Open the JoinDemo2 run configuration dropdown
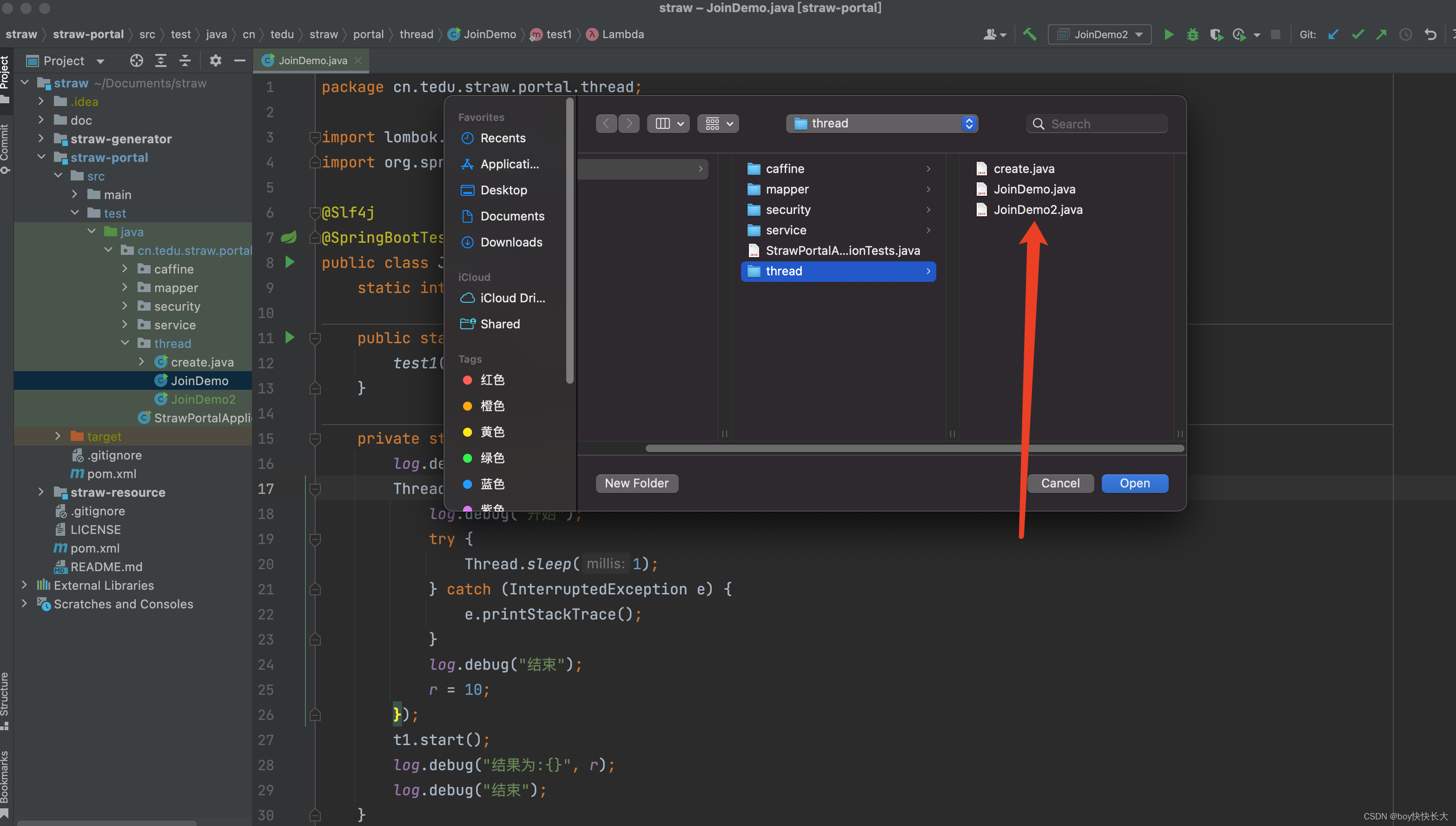 coord(1099,34)
